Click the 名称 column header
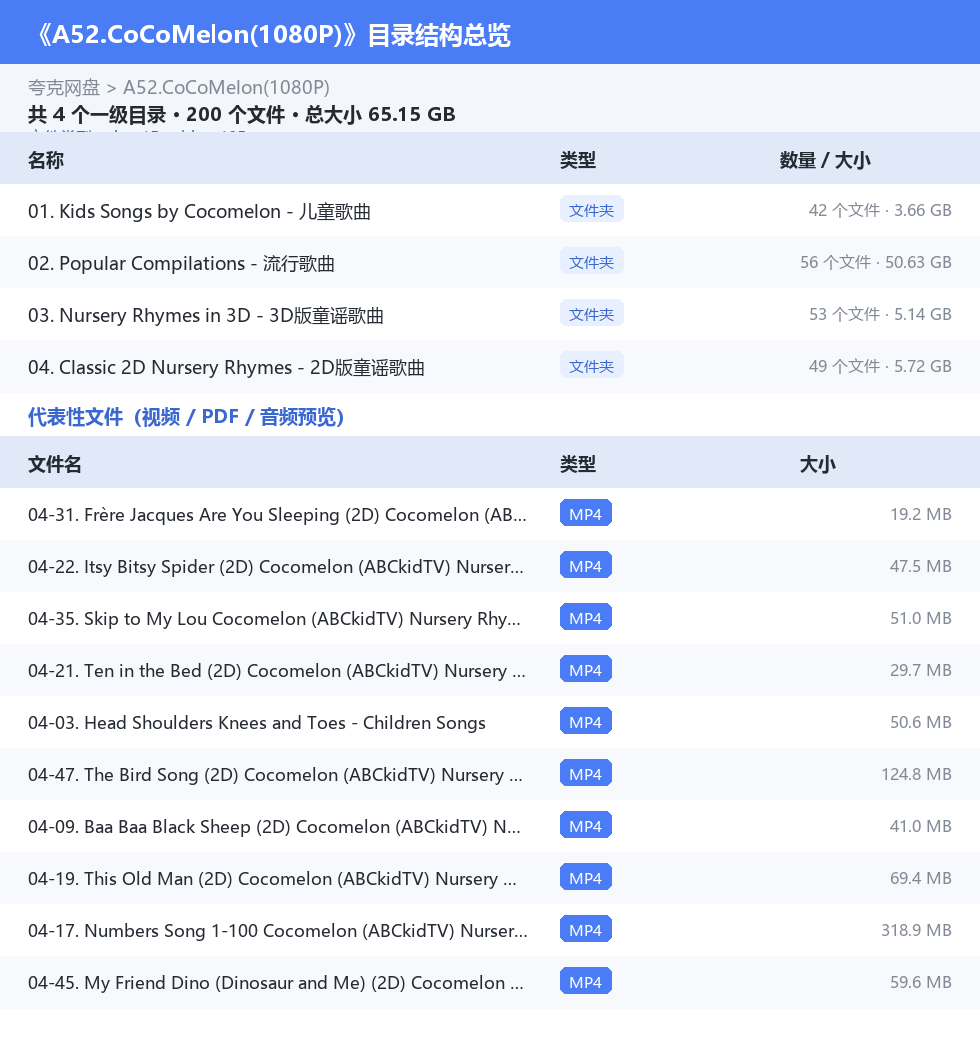This screenshot has width=980, height=1040. click(x=46, y=160)
